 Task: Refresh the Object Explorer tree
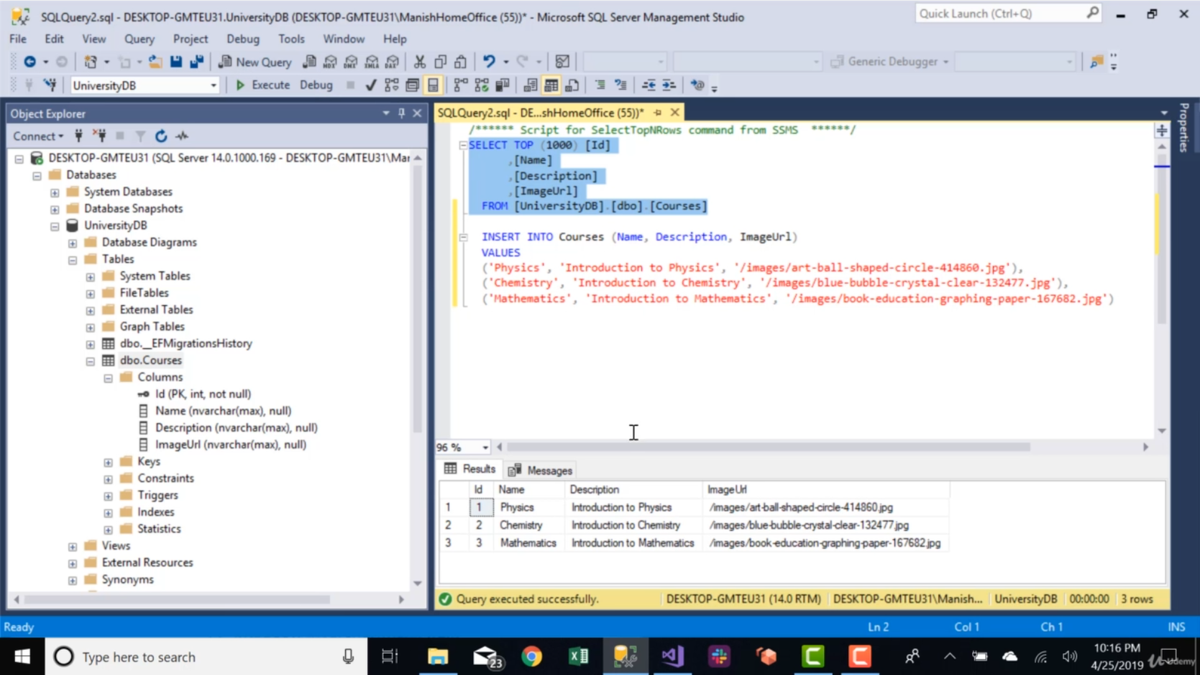[161, 136]
